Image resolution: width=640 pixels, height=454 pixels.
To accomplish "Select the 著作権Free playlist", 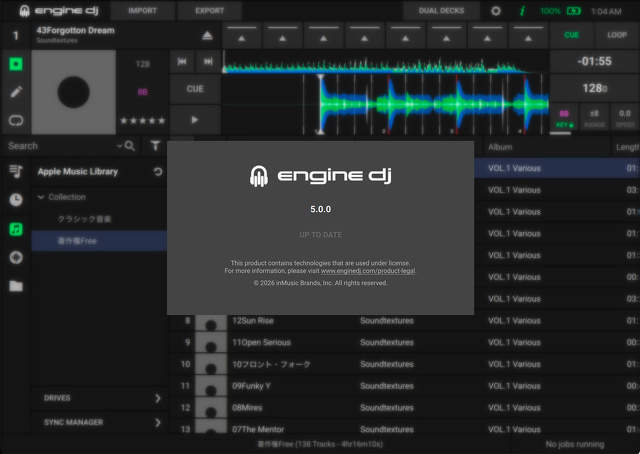I will [x=99, y=241].
